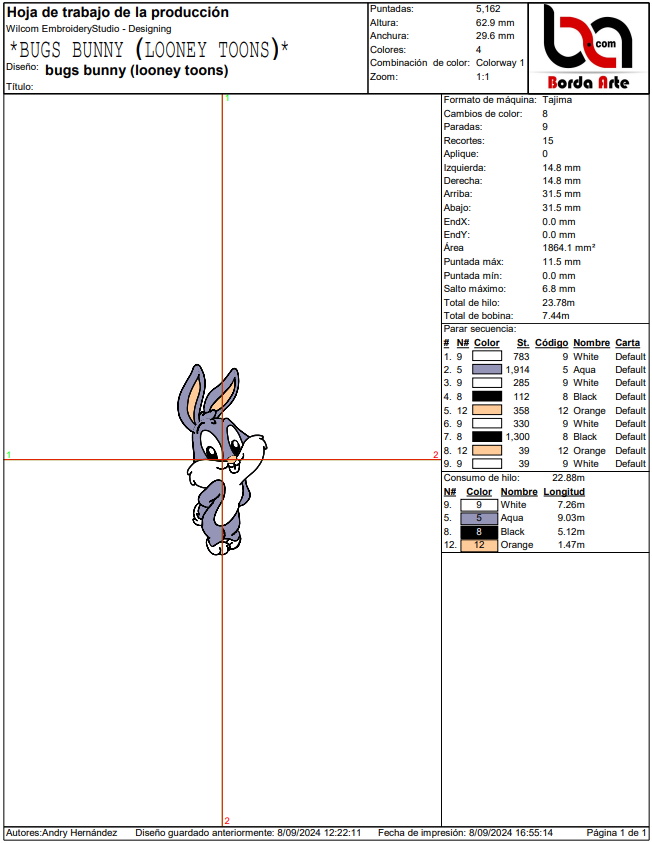Click 'Wilcom EmbroideryStudio - Designing' text
The image size is (652, 843).
coord(89,29)
